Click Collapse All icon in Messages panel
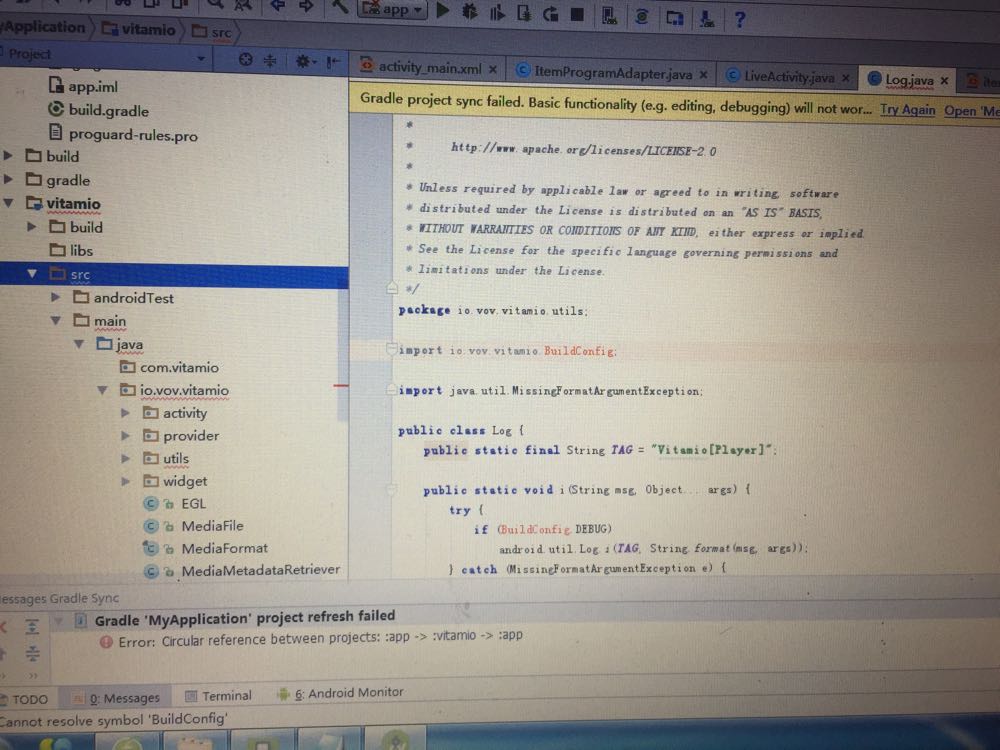The image size is (1000, 750). (x=33, y=653)
